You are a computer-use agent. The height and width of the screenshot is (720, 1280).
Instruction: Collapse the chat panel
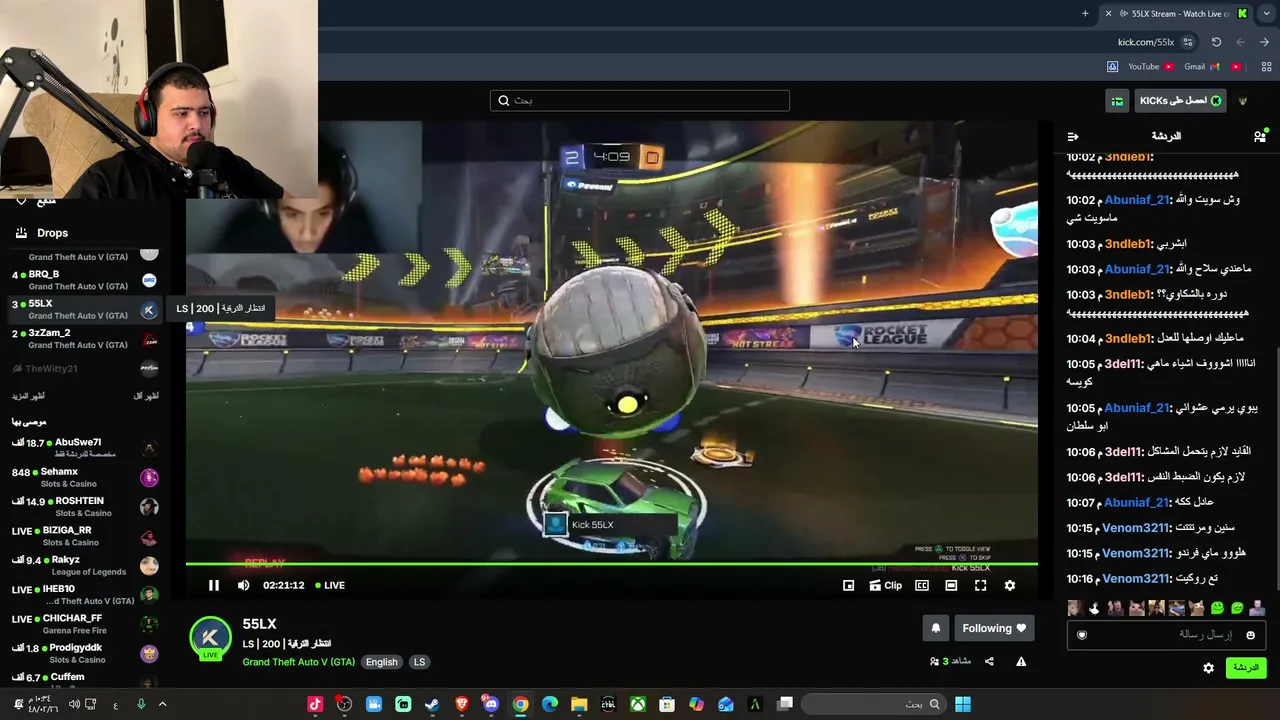1073,136
